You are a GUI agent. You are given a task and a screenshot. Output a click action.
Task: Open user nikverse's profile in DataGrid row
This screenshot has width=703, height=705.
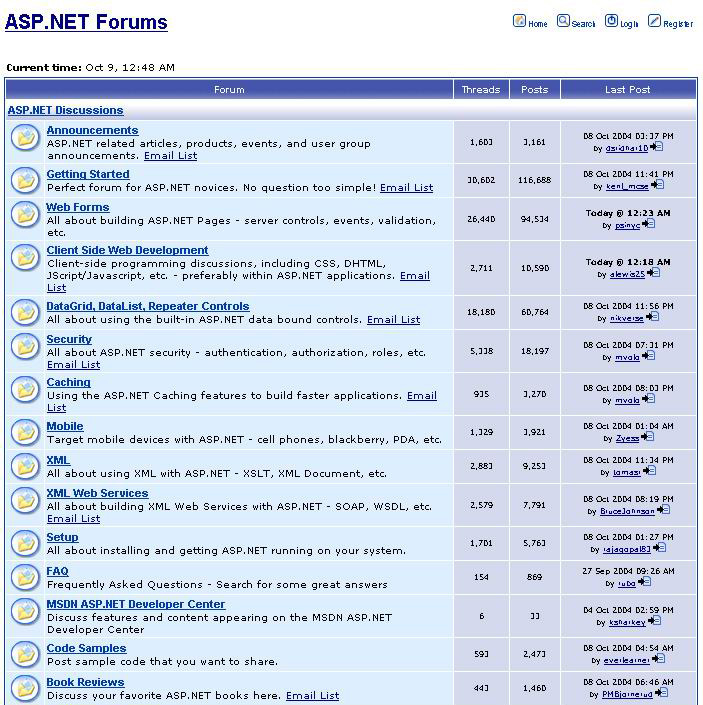[x=627, y=319]
